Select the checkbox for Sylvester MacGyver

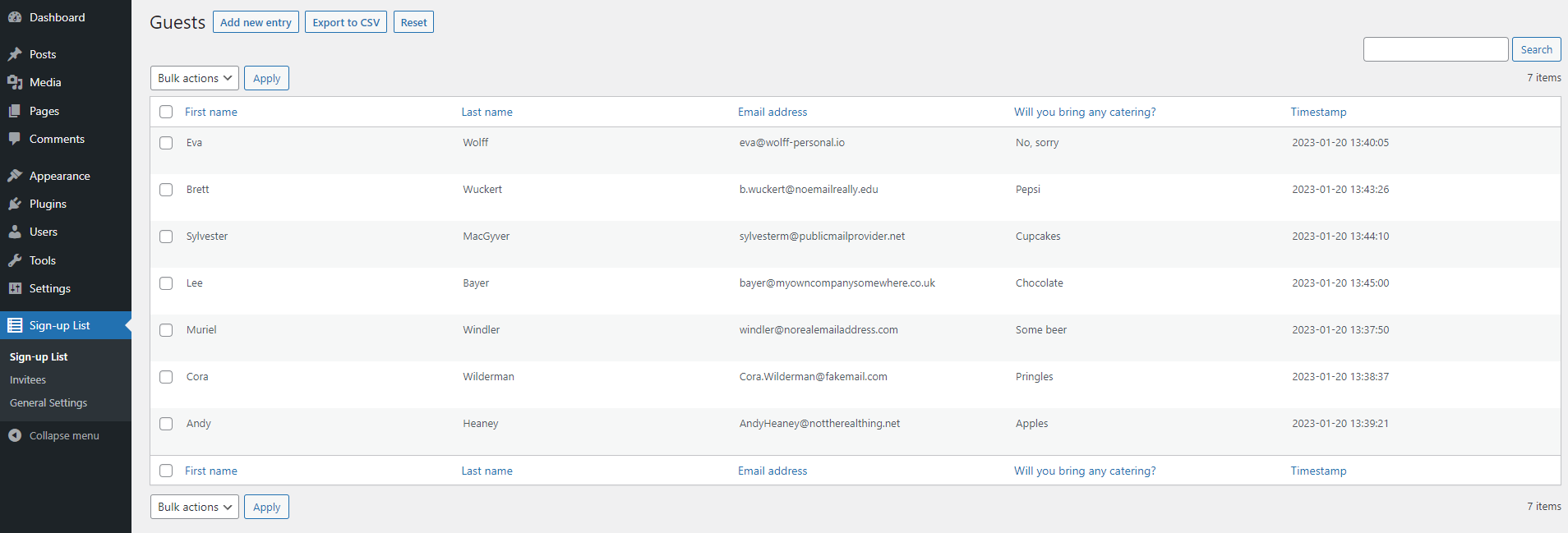coord(166,237)
